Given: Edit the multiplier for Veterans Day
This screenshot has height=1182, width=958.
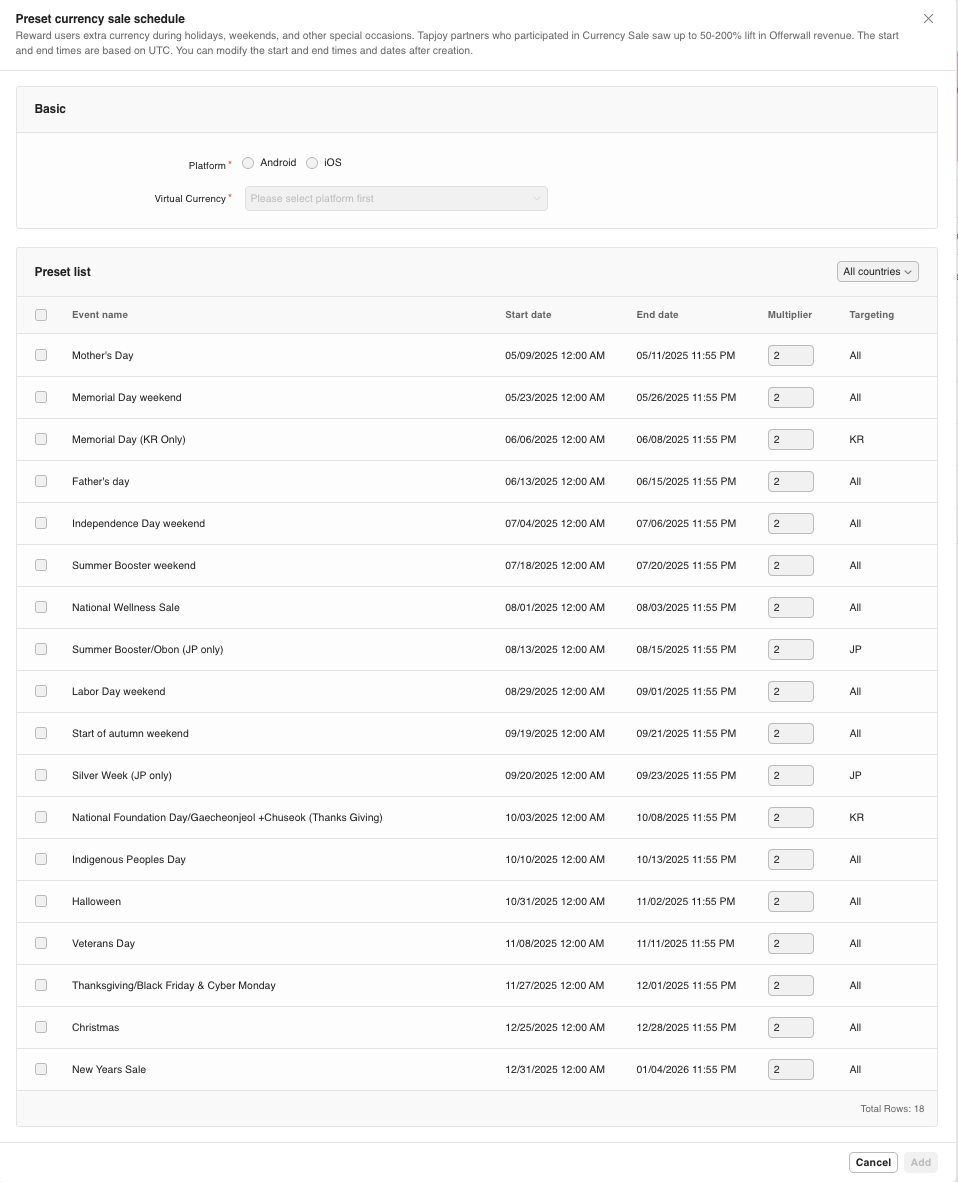Looking at the screenshot, I should click(790, 943).
